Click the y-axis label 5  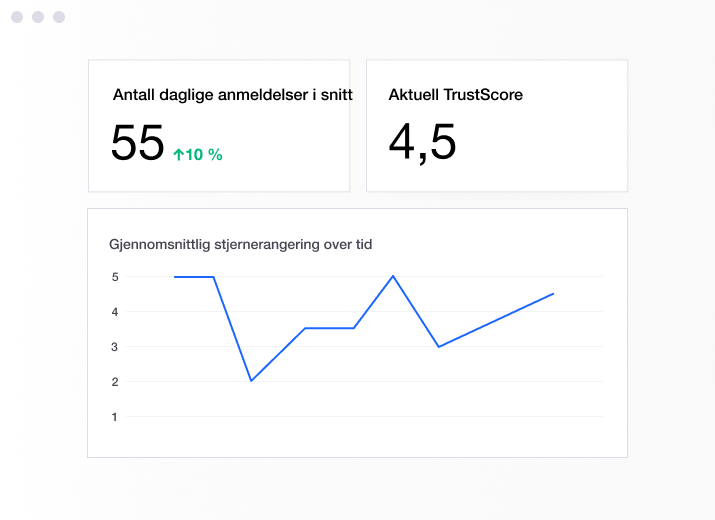pyautogui.click(x=115, y=277)
